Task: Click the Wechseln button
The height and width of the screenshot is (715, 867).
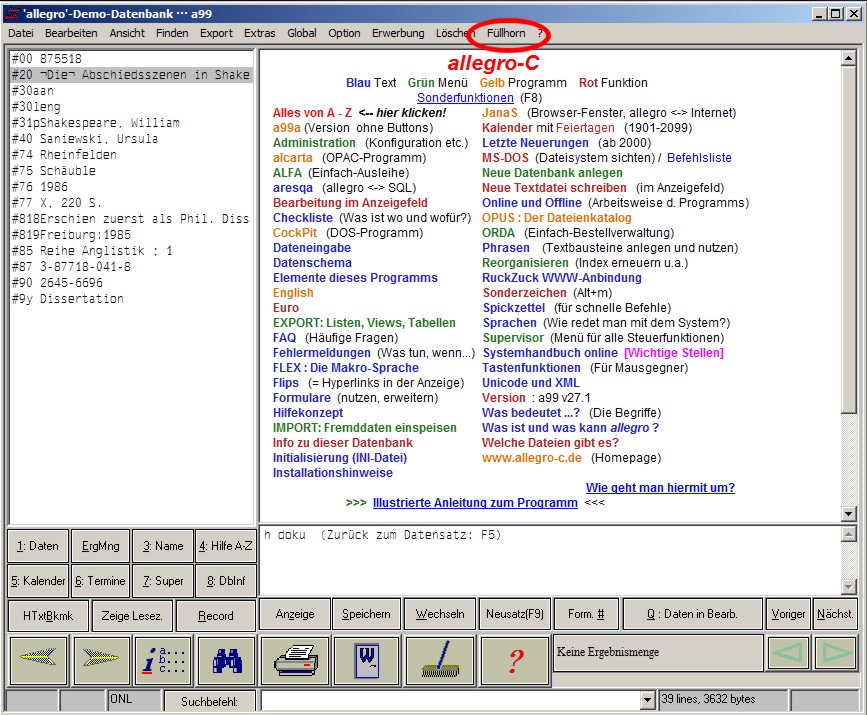Action: click(440, 614)
